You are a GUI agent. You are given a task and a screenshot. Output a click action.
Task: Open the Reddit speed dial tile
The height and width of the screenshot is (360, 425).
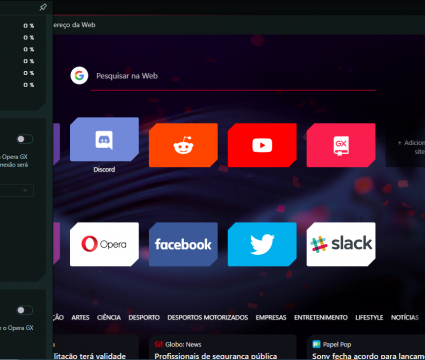[183, 145]
